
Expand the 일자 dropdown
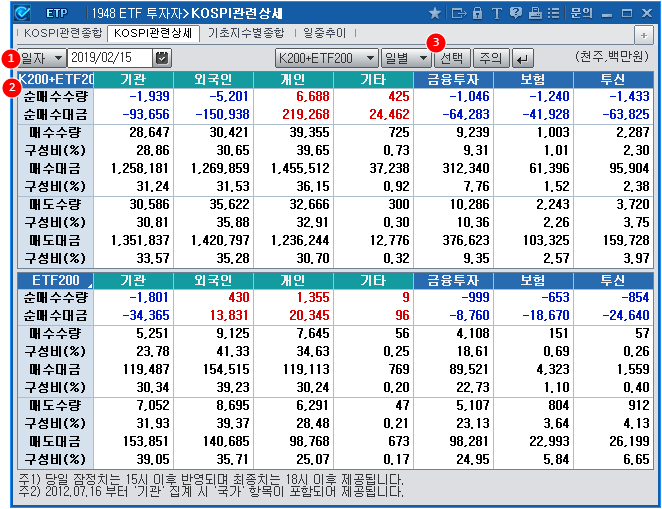(43, 58)
